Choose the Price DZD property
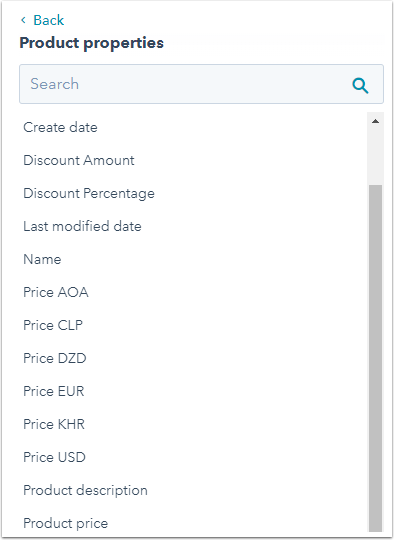The height and width of the screenshot is (540, 394). pos(55,358)
